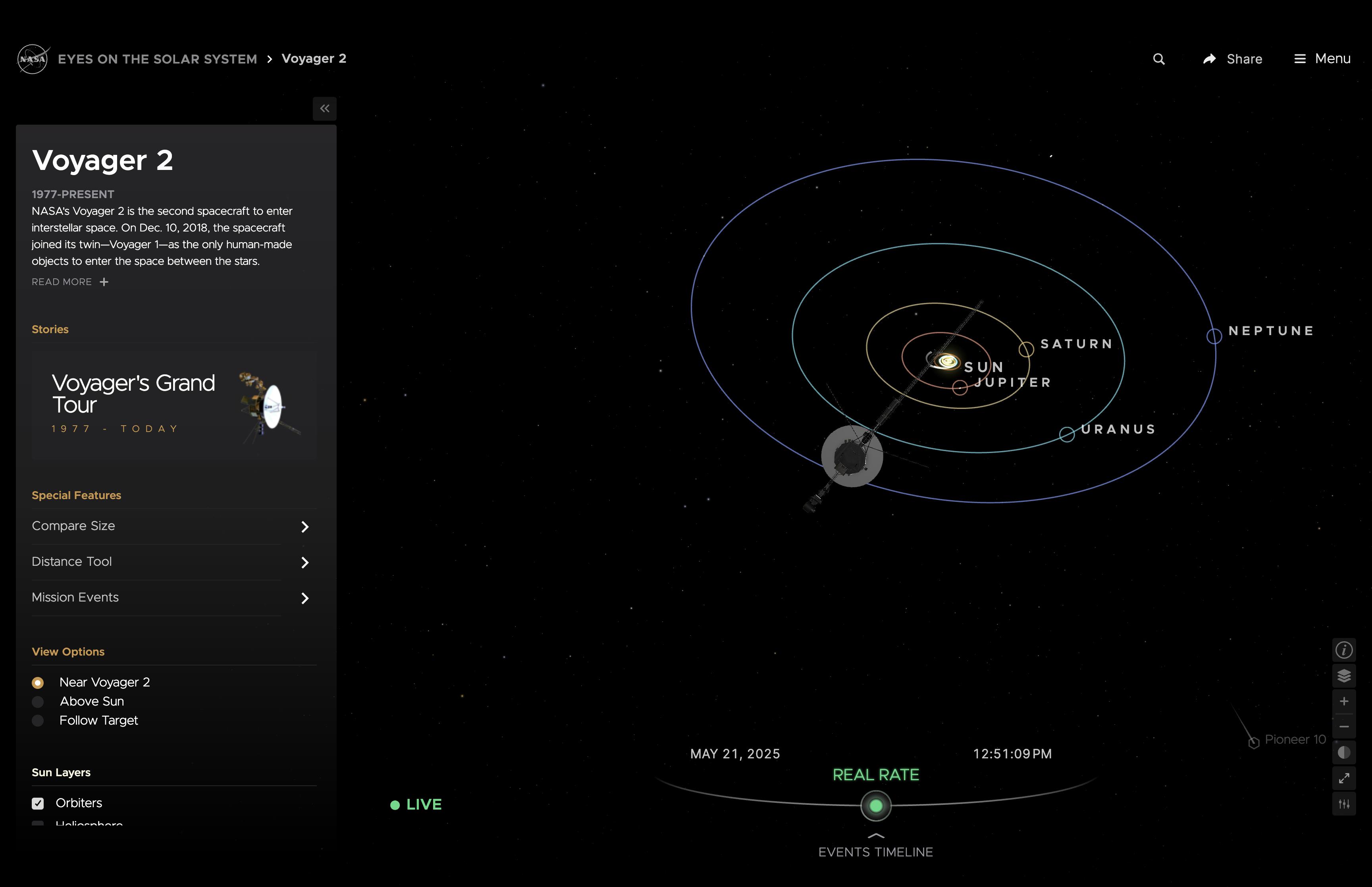This screenshot has height=887, width=1372.
Task: Expand the Compare Size feature
Action: [304, 526]
